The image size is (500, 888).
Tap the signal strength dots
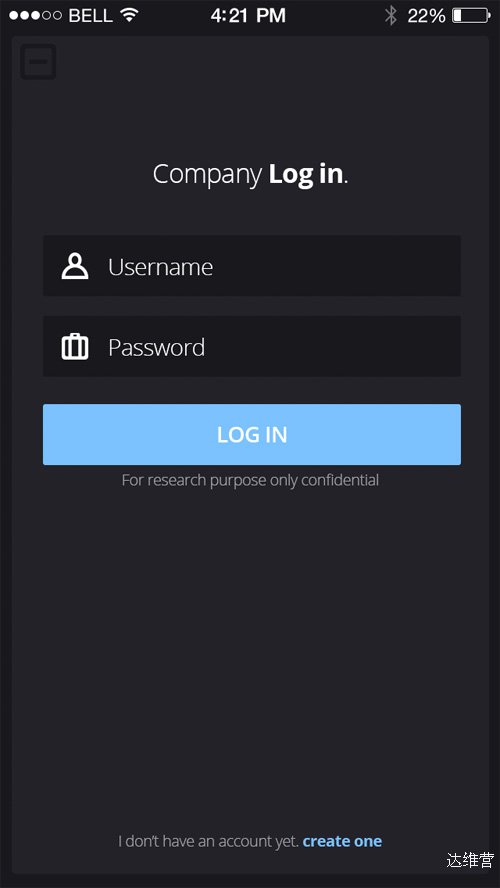pos(35,15)
